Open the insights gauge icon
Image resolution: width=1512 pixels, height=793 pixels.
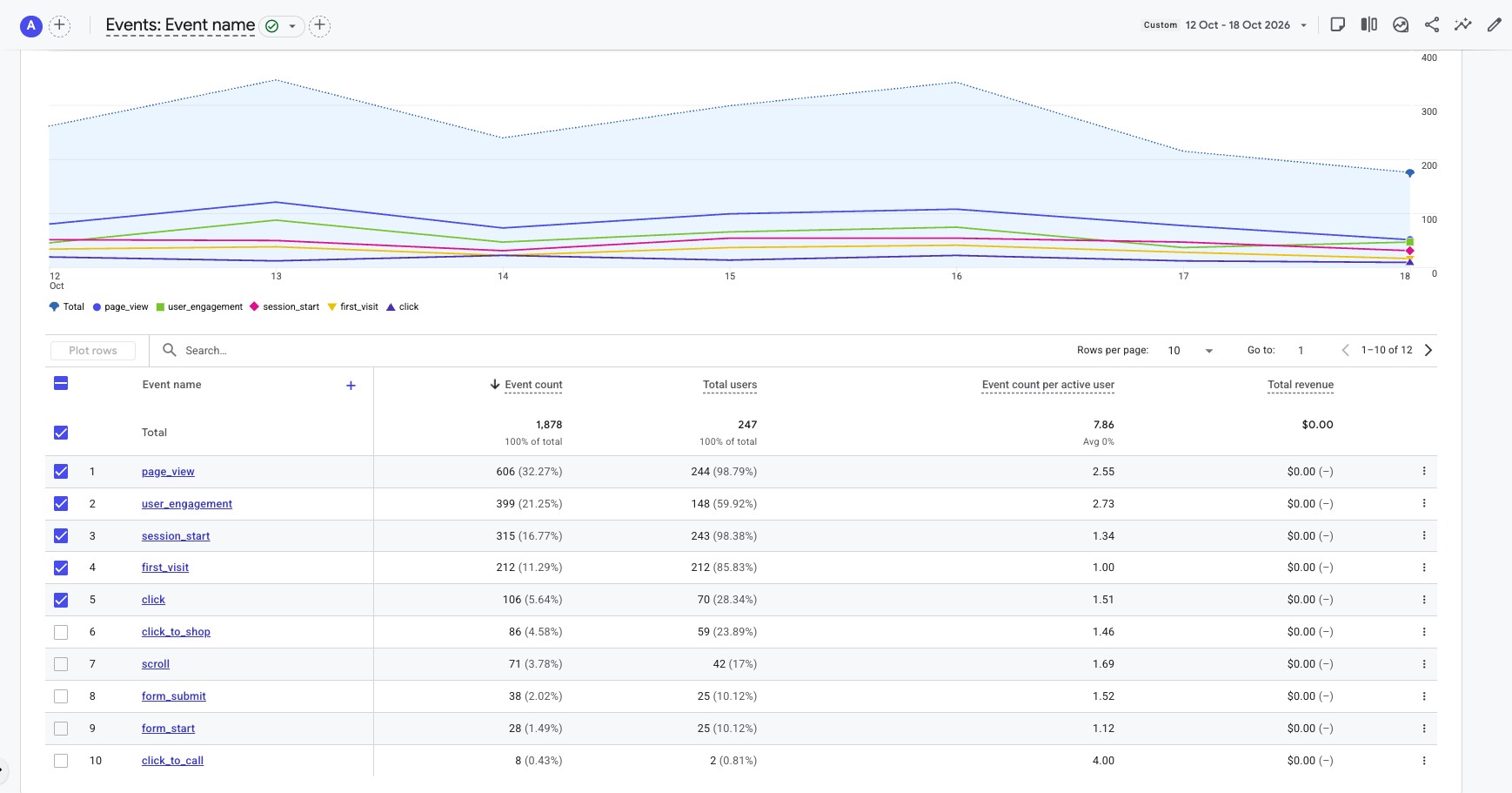[x=1401, y=24]
